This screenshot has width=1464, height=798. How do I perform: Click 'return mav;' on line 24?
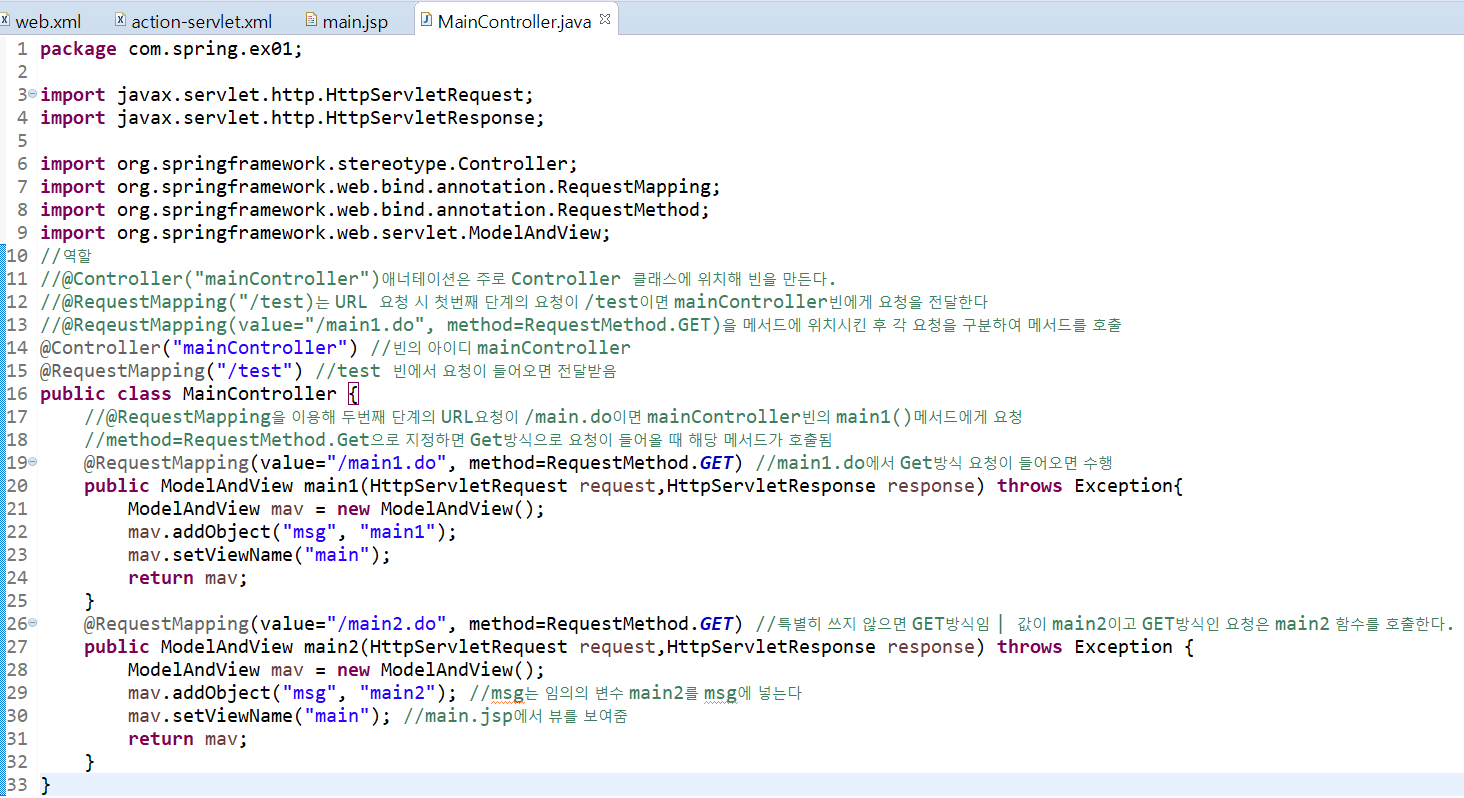[x=187, y=578]
